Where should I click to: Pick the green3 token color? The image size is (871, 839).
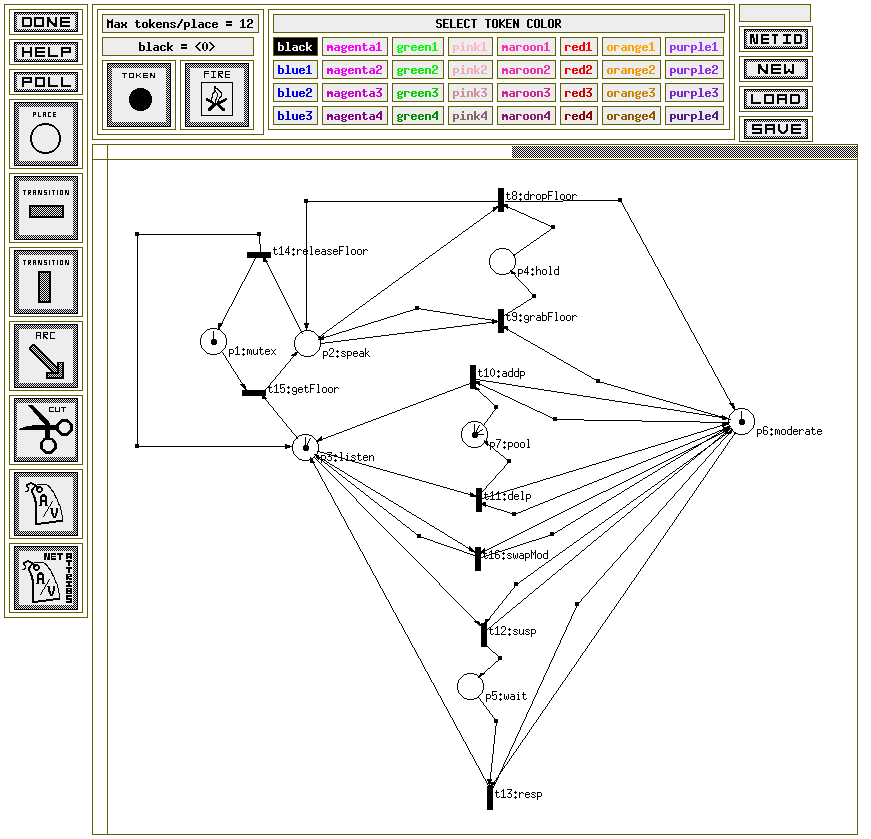point(417,93)
